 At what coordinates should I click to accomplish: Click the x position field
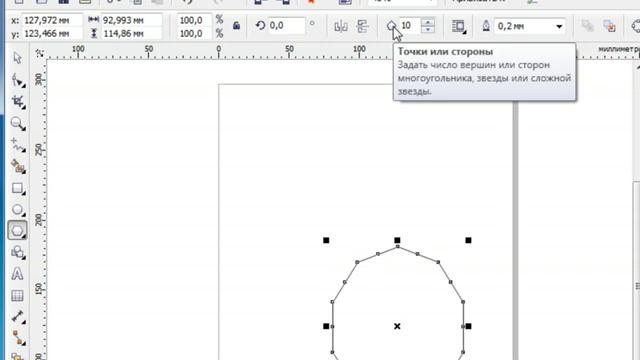click(51, 20)
